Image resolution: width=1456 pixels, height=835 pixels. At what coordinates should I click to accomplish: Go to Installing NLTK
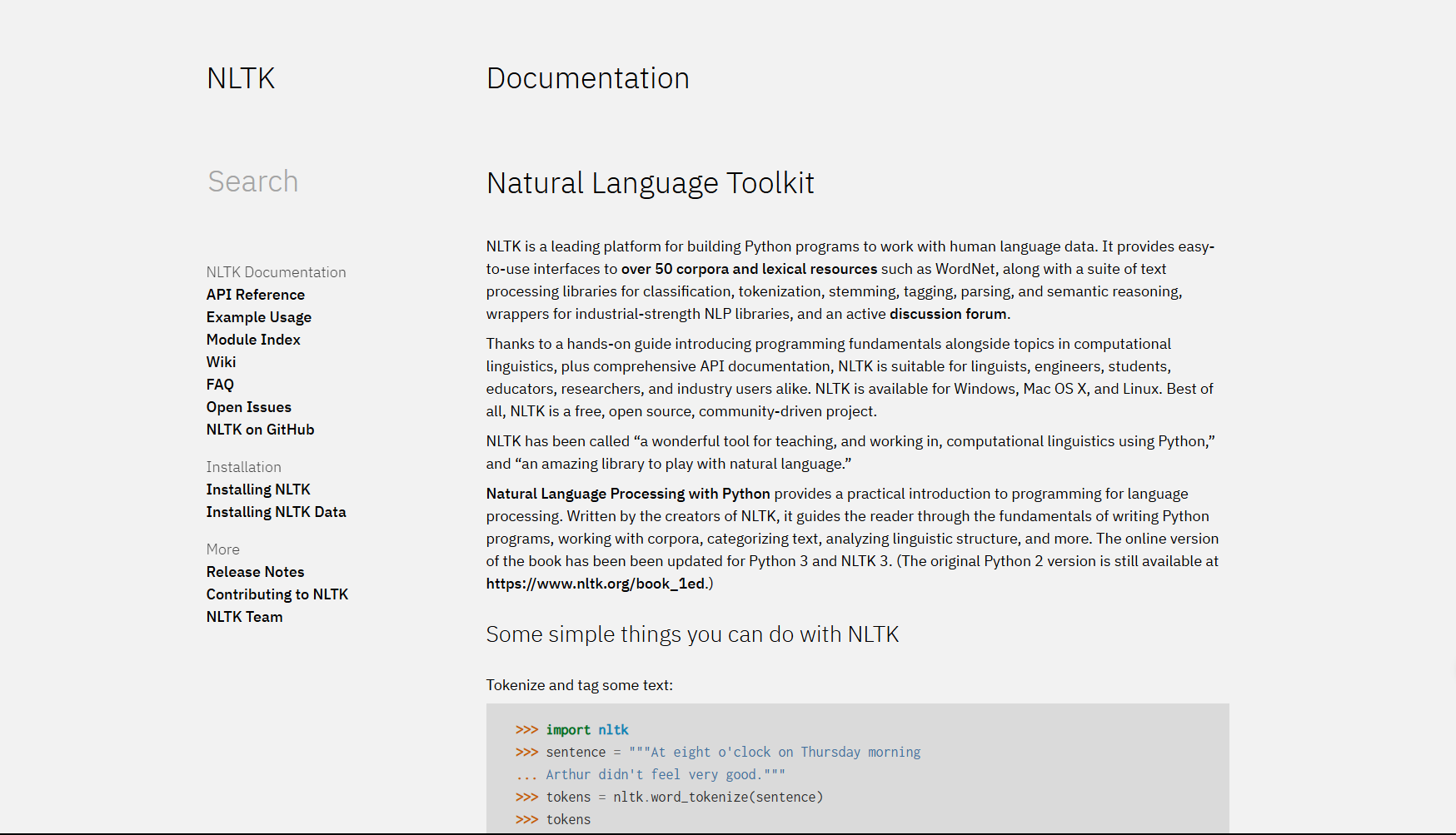[x=258, y=490]
